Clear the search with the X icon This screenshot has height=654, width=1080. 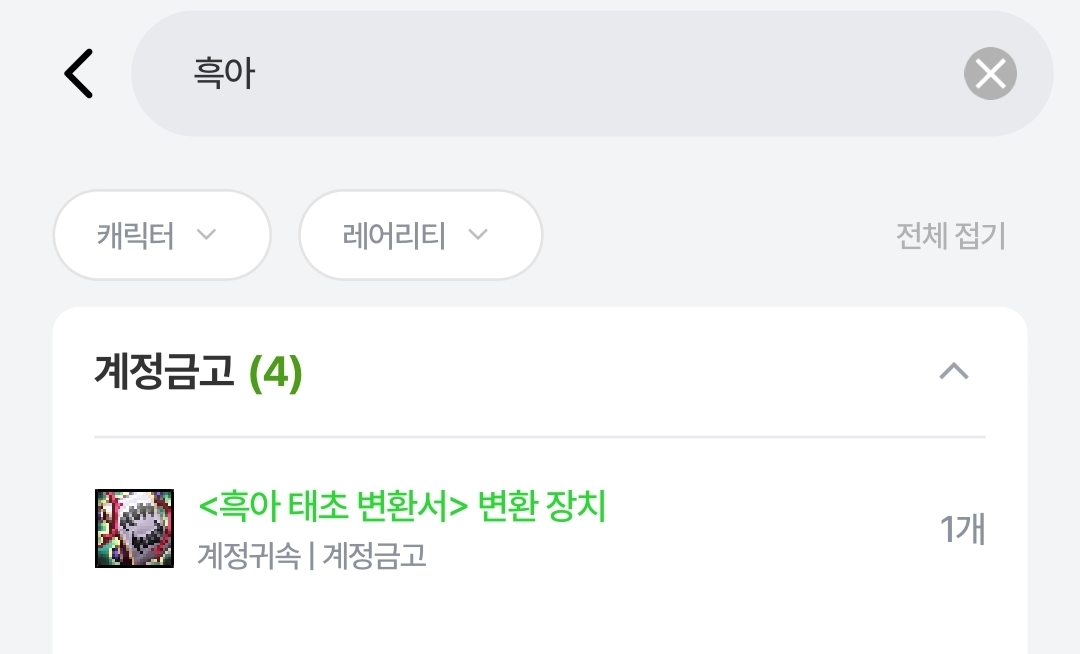(990, 74)
